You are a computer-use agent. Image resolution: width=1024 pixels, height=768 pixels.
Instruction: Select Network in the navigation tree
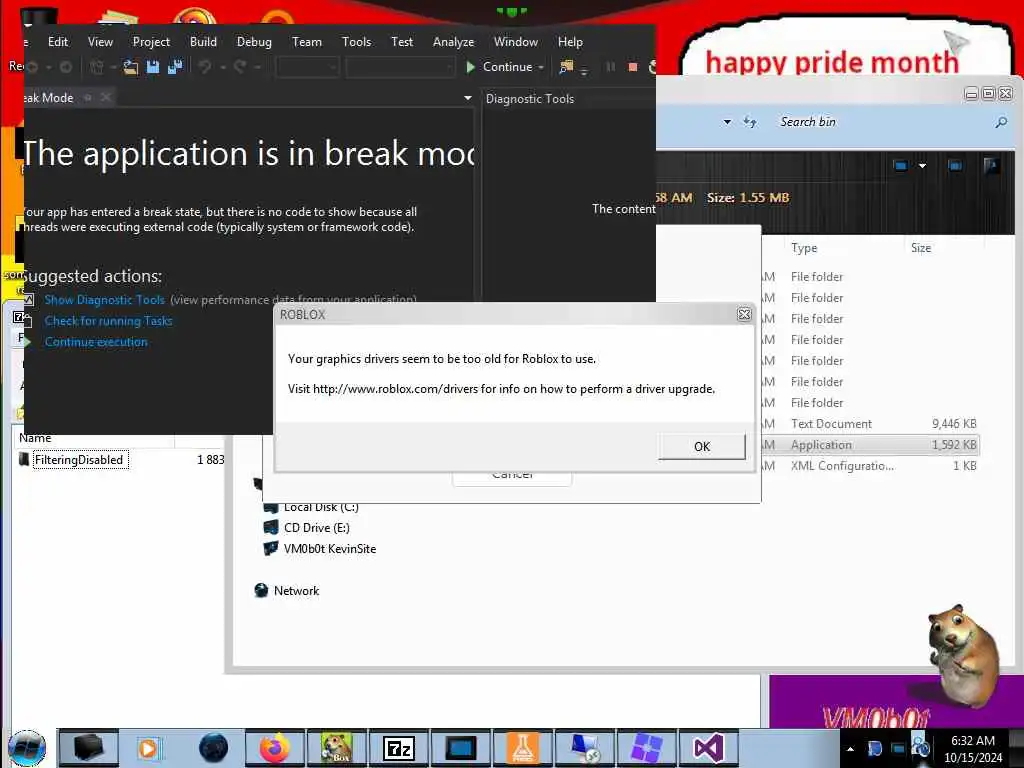tap(287, 590)
